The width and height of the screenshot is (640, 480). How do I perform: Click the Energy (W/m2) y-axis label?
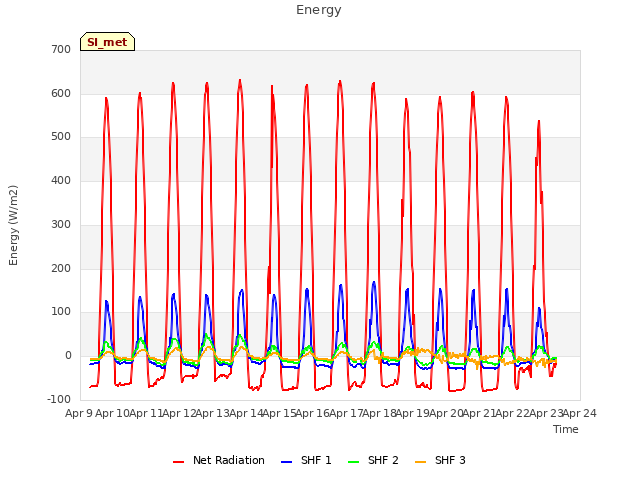coord(13,225)
